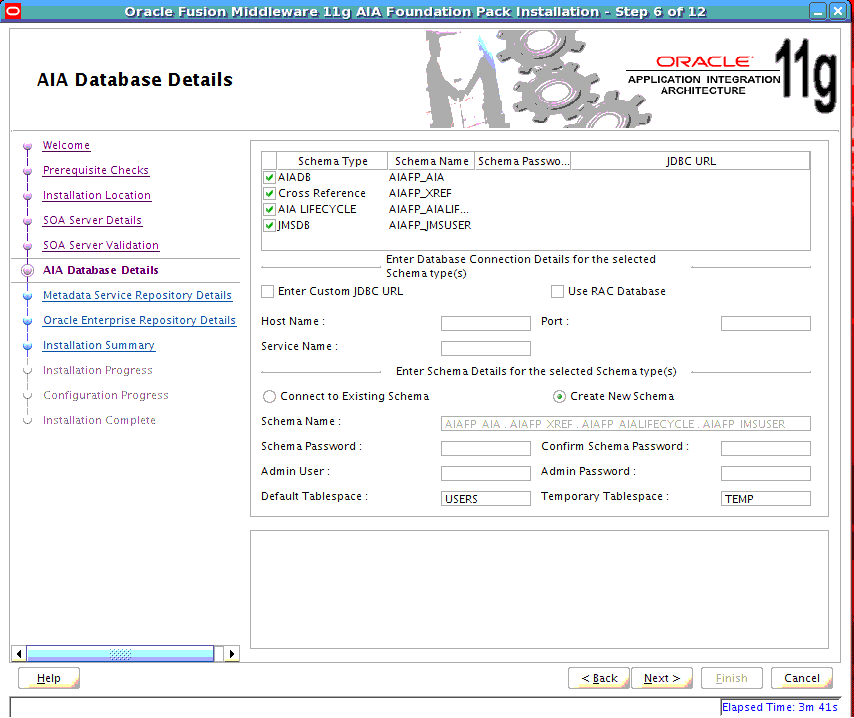This screenshot has height=718, width=854.
Task: Click the Elapsed Time status text
Action: (x=779, y=707)
